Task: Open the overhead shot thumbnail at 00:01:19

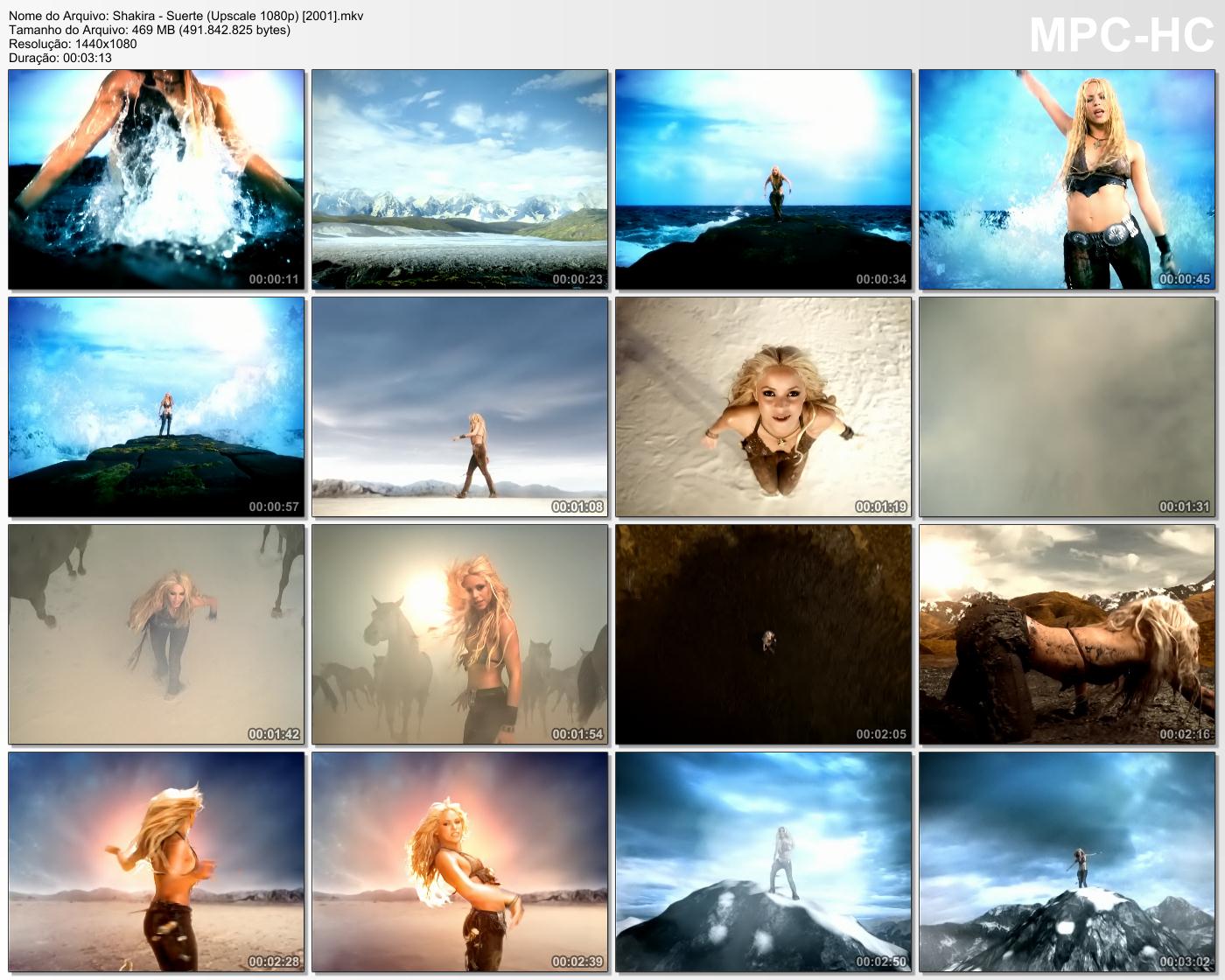Action: [764, 407]
